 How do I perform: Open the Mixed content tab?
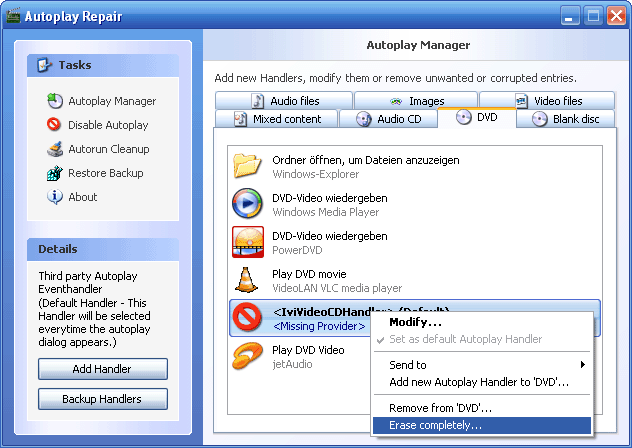tap(278, 119)
